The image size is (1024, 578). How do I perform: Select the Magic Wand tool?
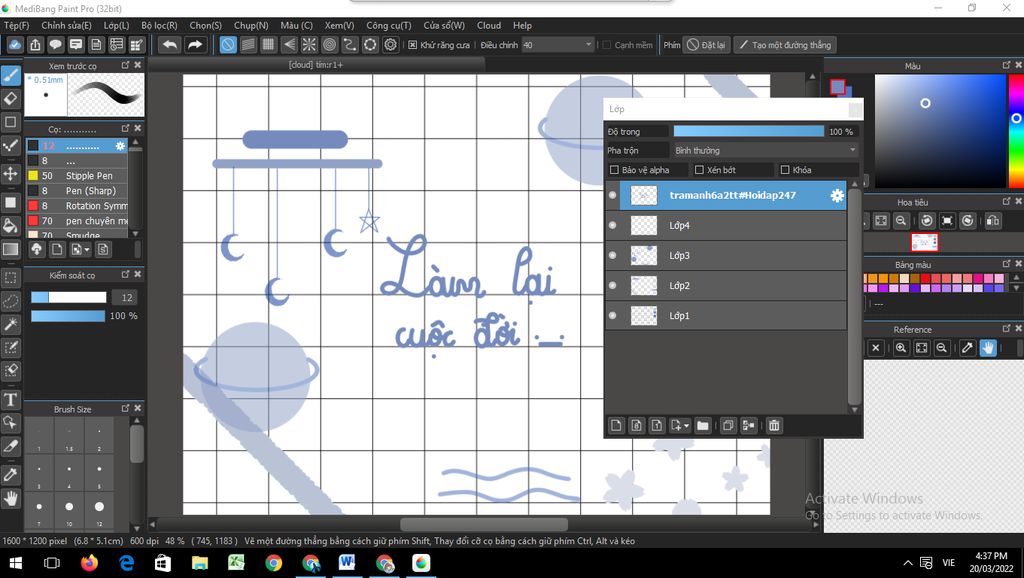tap(10, 324)
